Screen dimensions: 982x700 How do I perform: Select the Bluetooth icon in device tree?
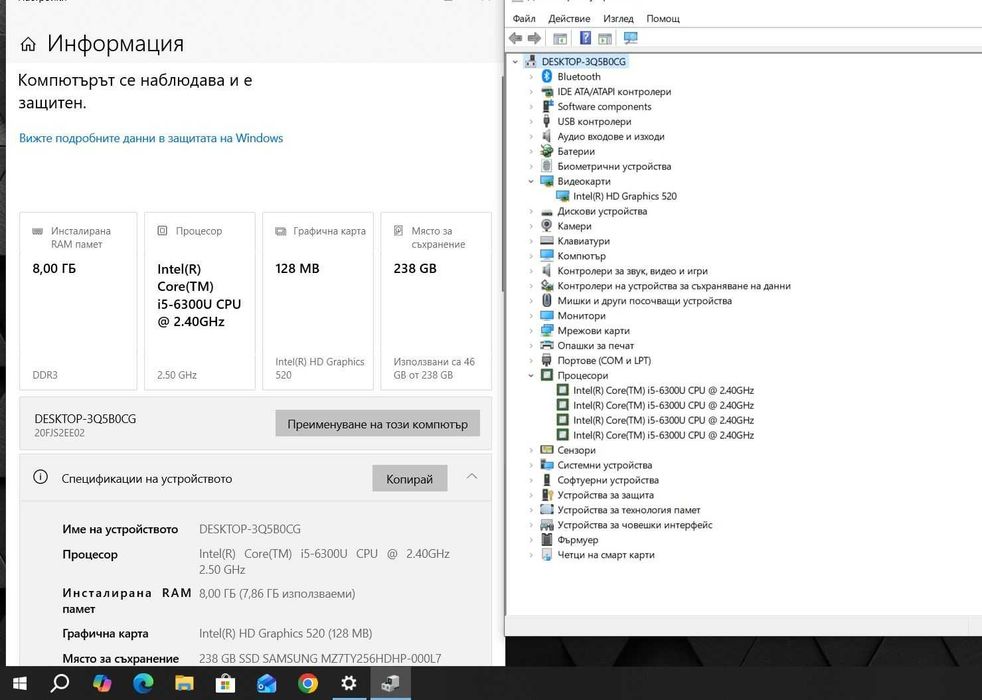[547, 76]
